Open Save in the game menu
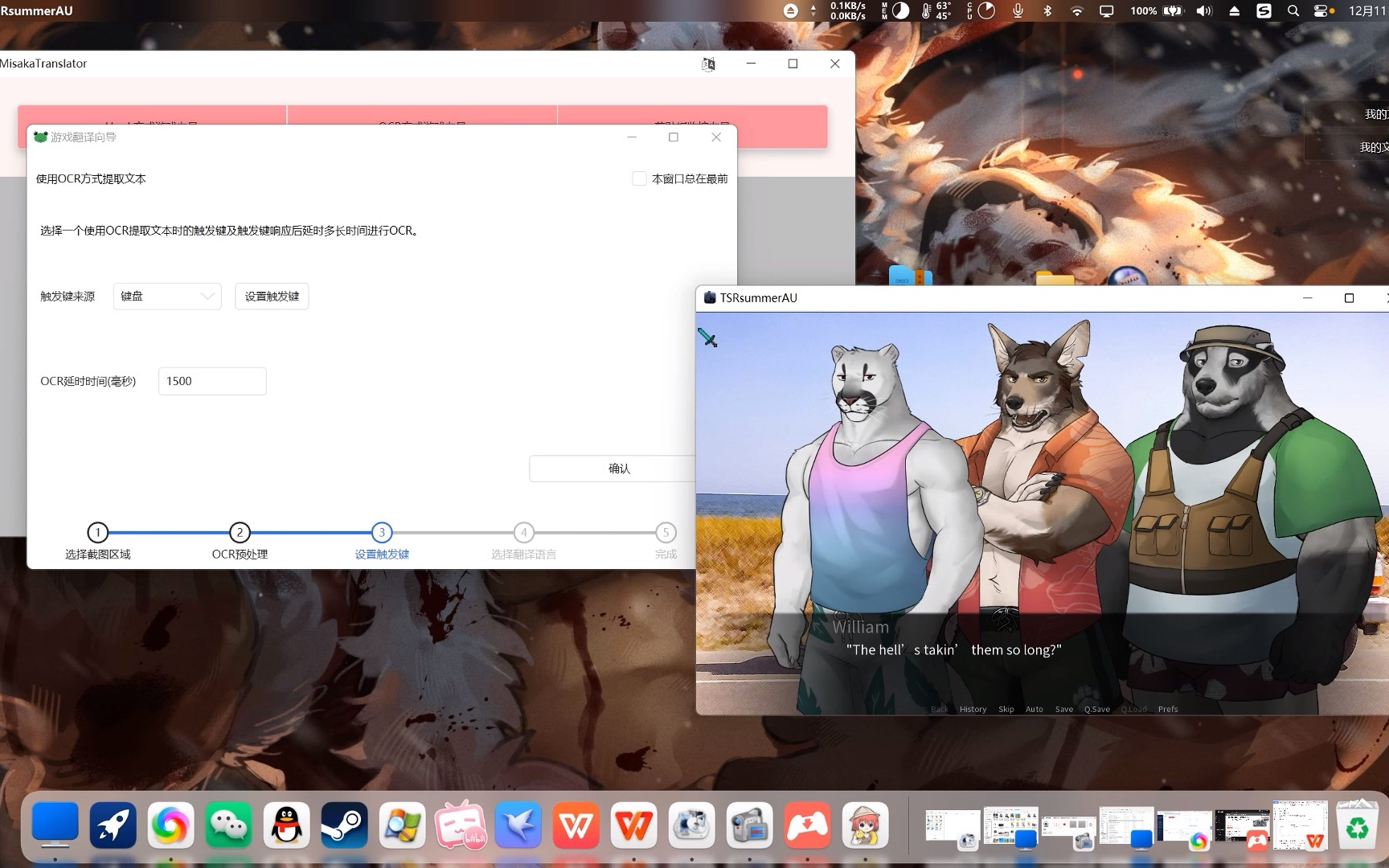The image size is (1389, 868). (1064, 709)
